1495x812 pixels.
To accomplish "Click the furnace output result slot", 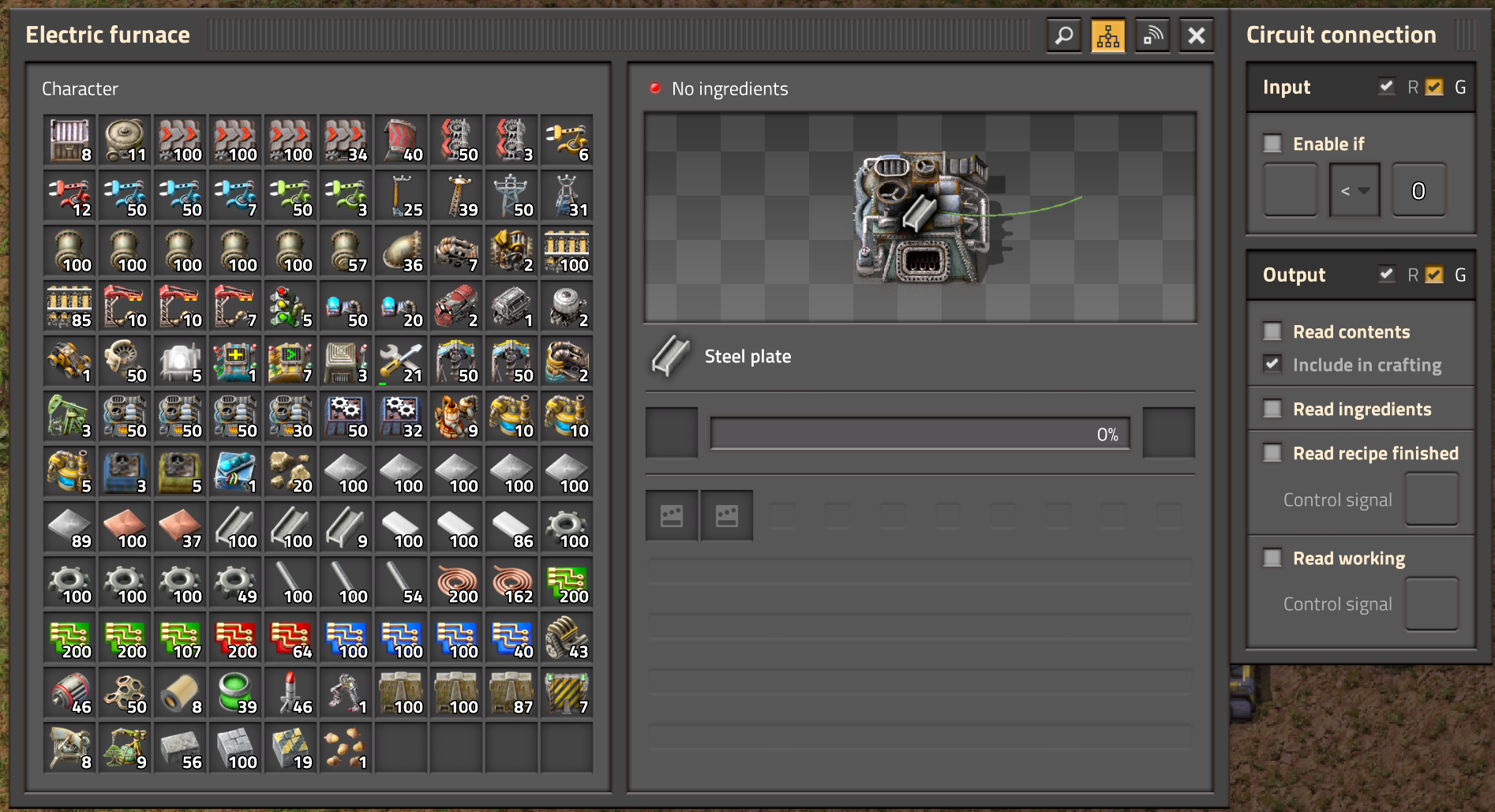I will coord(1169,432).
